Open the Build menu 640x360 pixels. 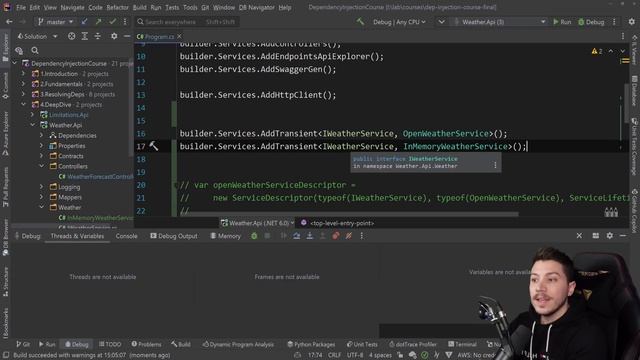click(139, 7)
